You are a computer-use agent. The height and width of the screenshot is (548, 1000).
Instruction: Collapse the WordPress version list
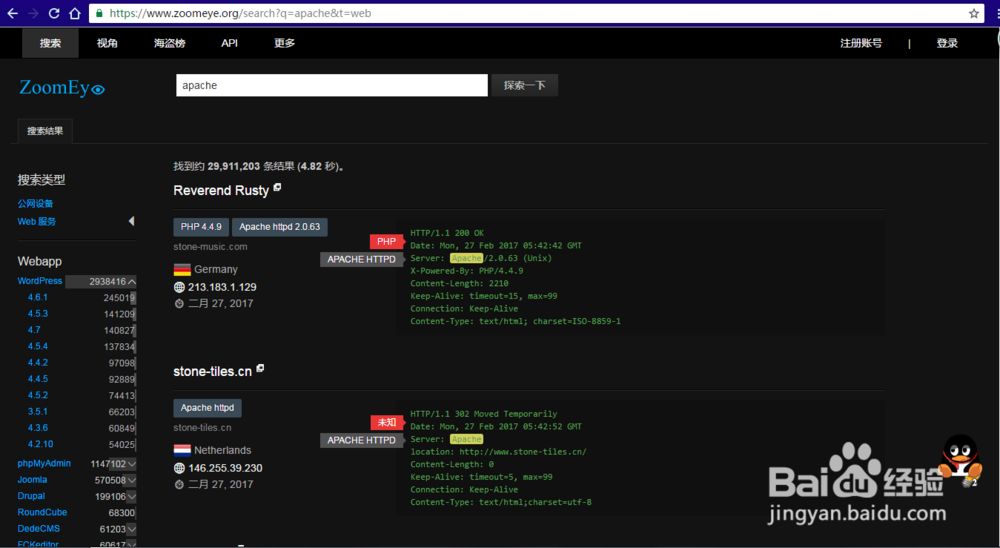131,281
